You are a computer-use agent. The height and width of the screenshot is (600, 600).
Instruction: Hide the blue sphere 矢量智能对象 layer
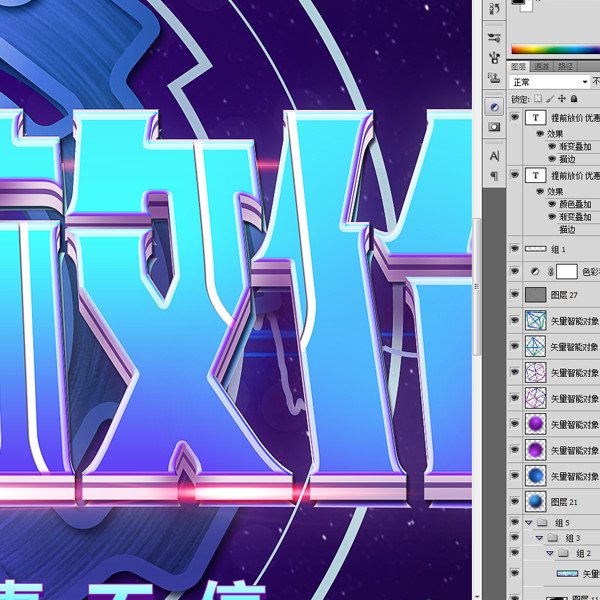point(515,476)
